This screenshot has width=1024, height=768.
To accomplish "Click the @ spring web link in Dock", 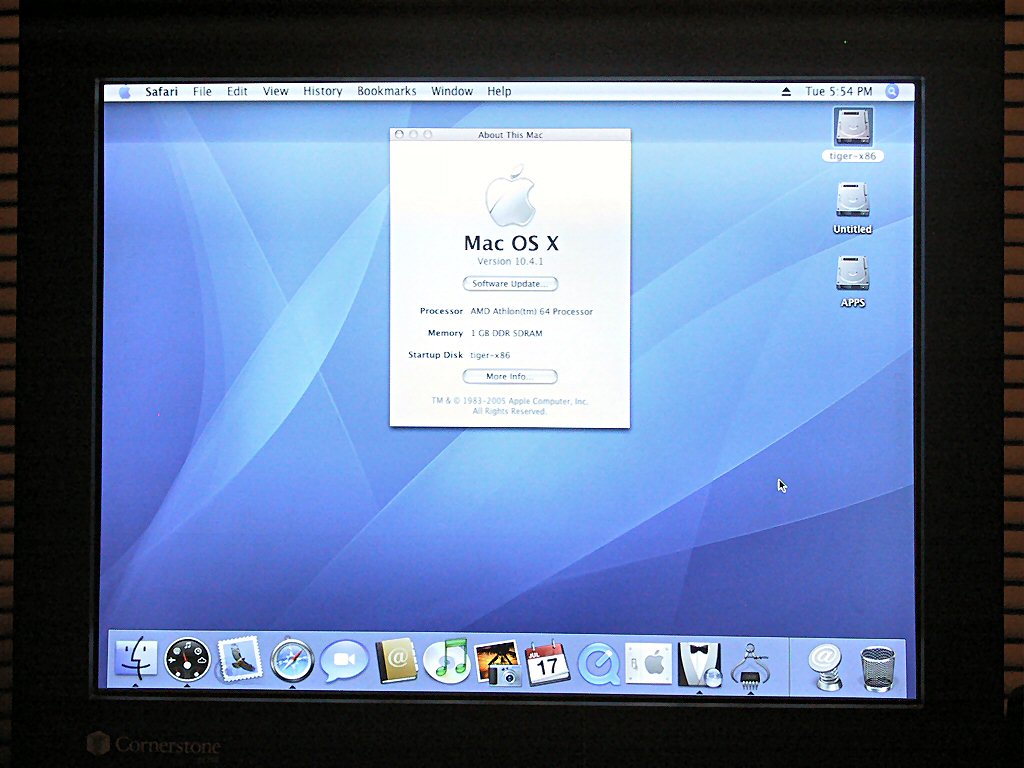I will [827, 667].
